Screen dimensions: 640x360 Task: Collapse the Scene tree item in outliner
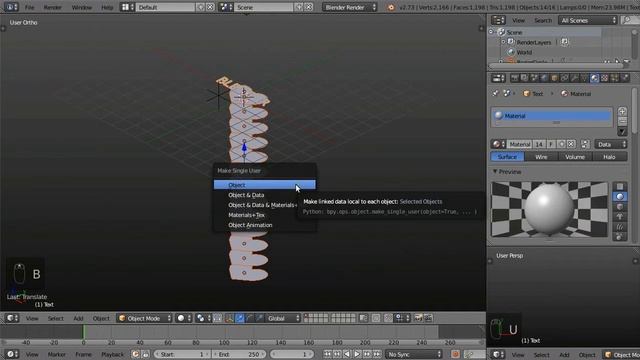pos(492,32)
